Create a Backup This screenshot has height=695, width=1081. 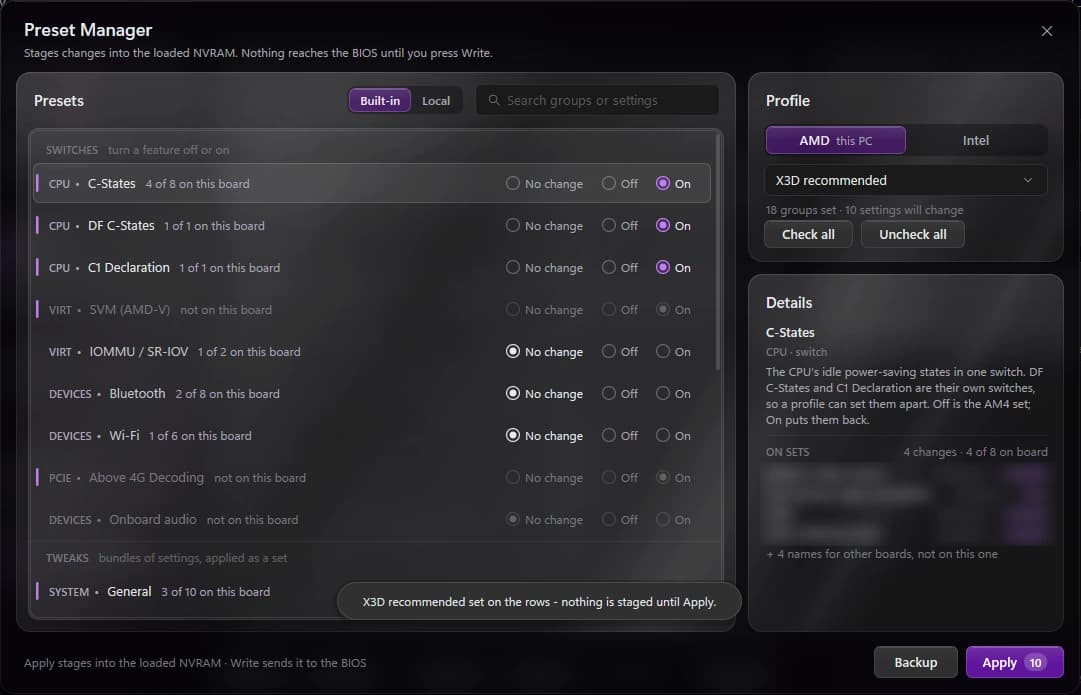[x=916, y=663]
